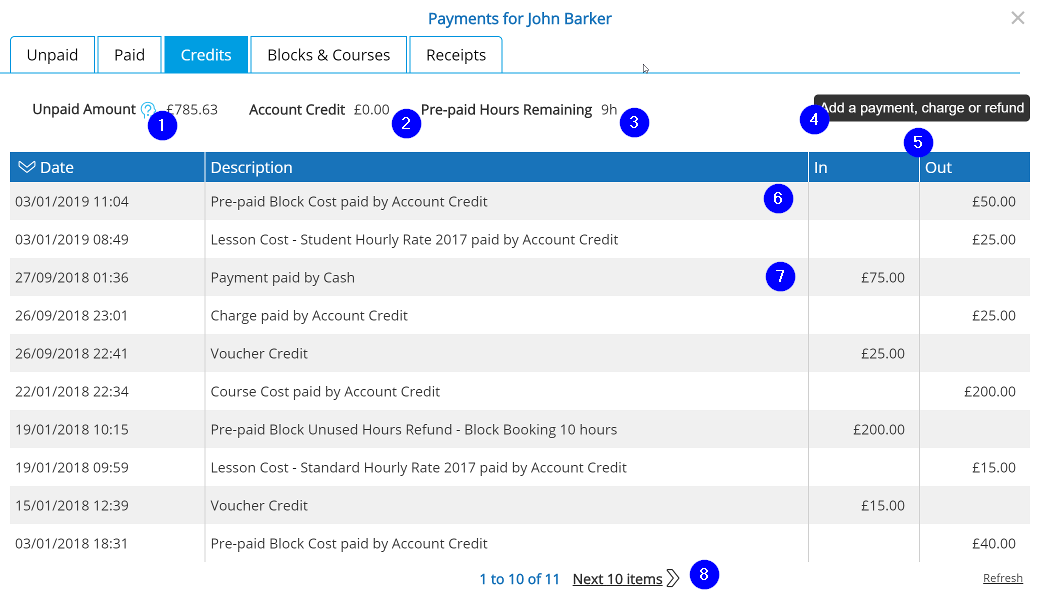The width and height of the screenshot is (1040, 598).
Task: Select the 'Payment paid by Cash' entry
Action: coord(520,277)
